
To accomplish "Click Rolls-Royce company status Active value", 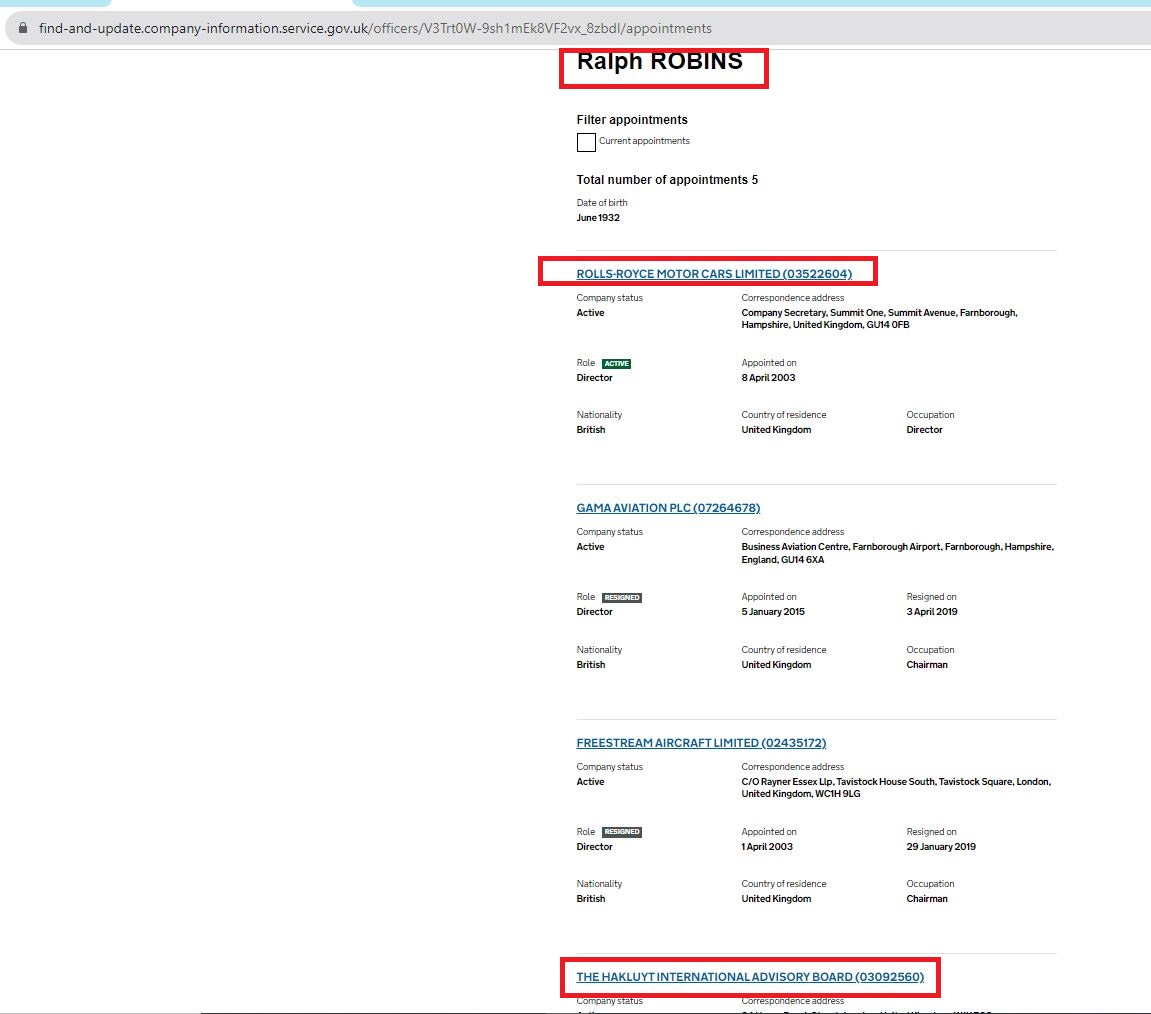I will 590,313.
